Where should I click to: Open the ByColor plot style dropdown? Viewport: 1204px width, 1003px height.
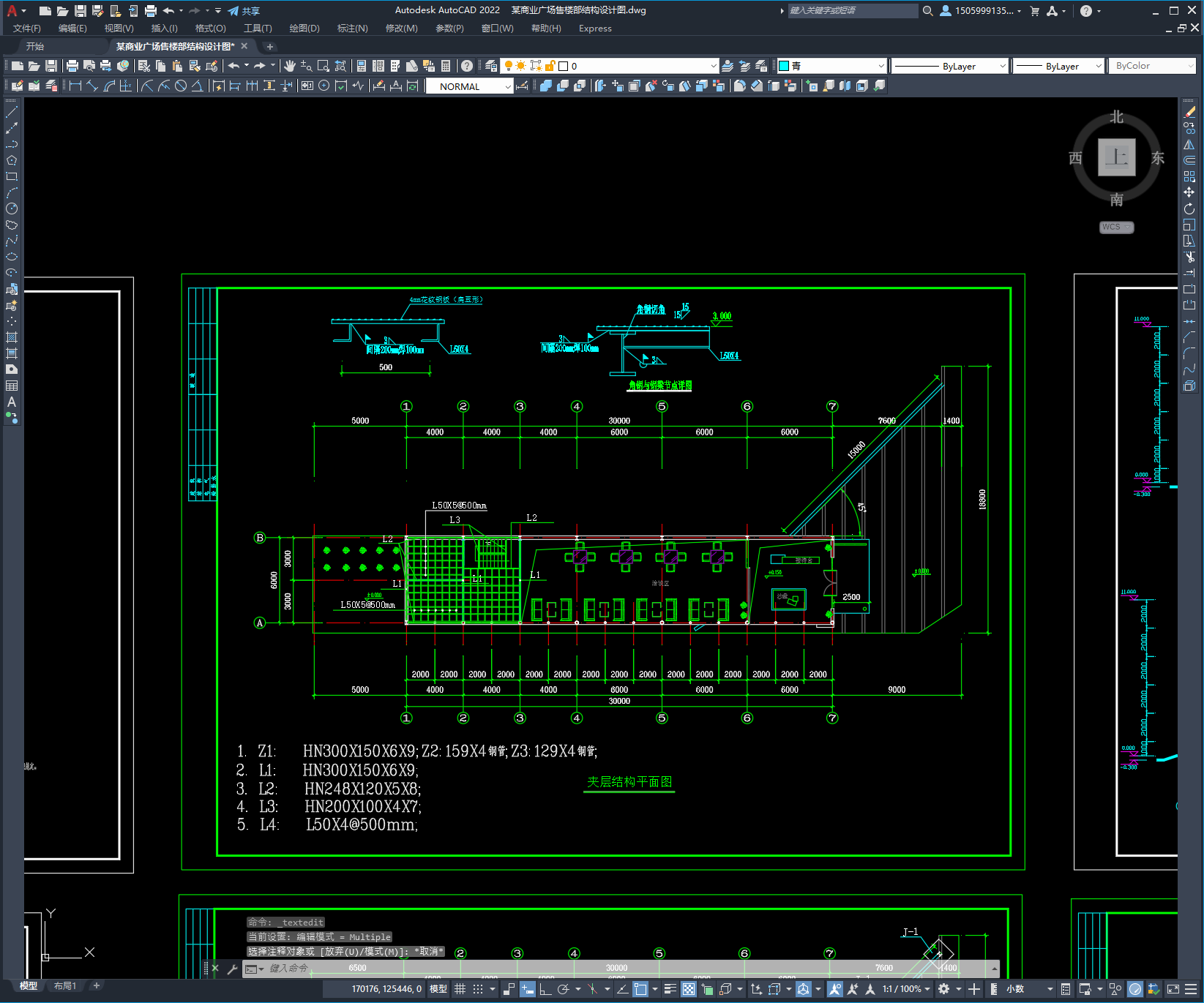coord(1191,66)
